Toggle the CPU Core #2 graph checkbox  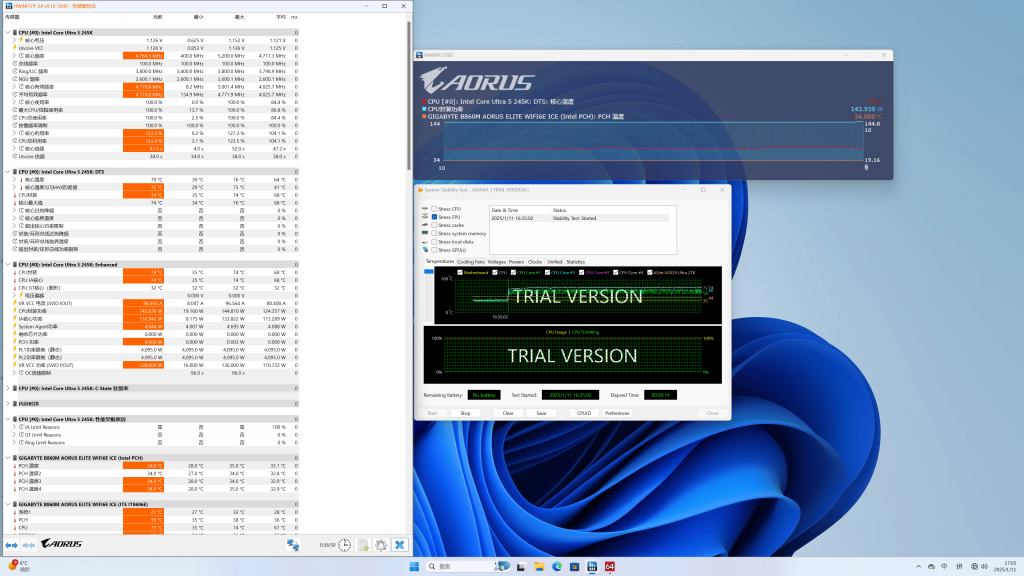coord(547,272)
